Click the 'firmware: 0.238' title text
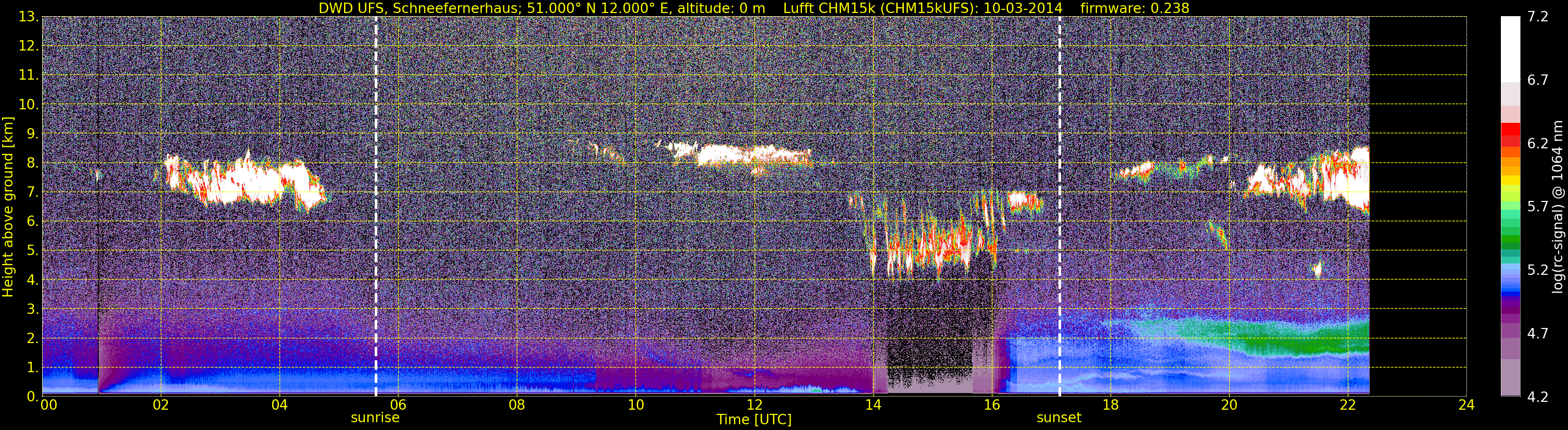The width and height of the screenshot is (1568, 430). coord(1134,8)
